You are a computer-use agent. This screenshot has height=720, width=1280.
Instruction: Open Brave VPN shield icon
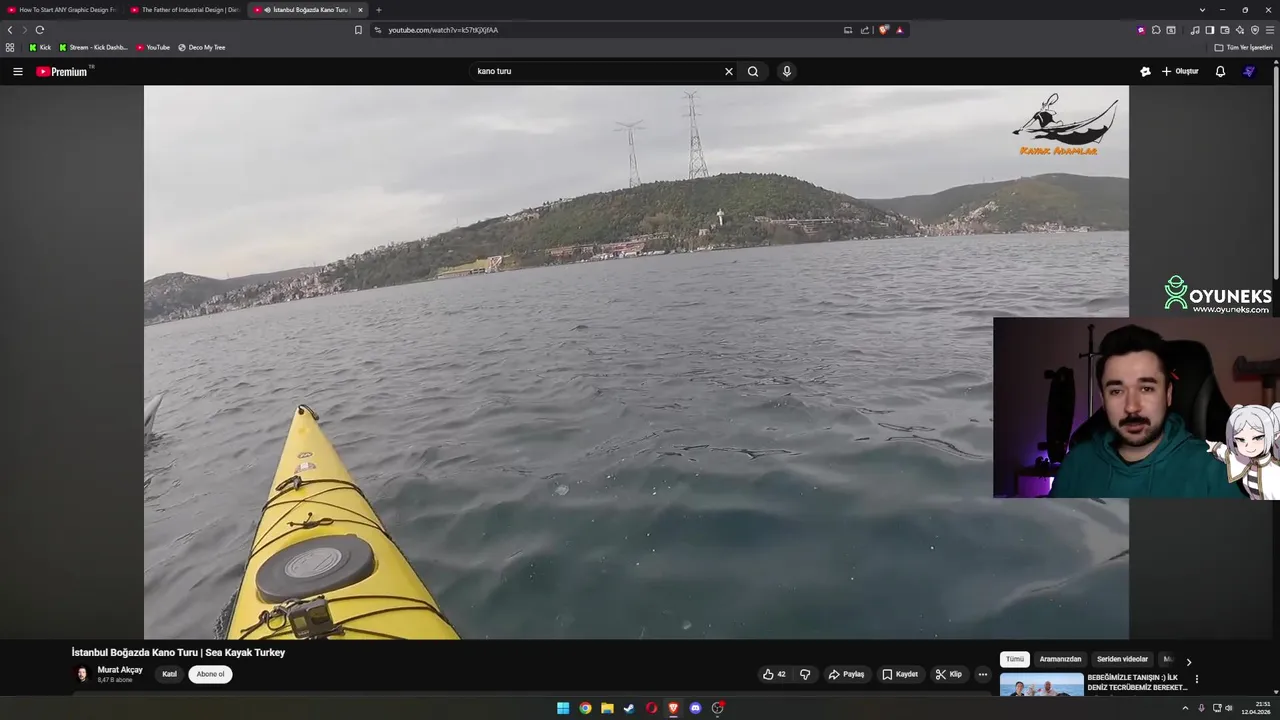tap(1255, 30)
